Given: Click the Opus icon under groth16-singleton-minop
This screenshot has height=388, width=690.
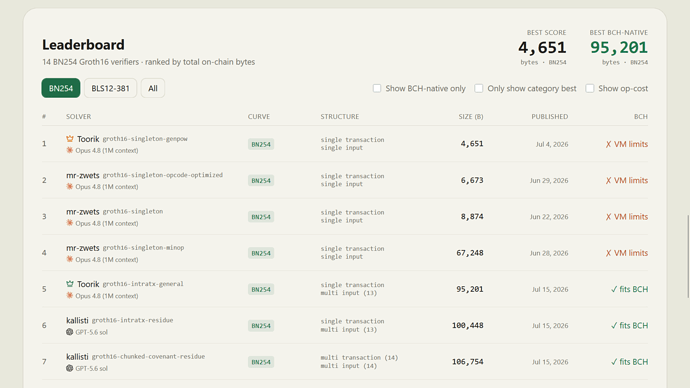Looking at the screenshot, I should pyautogui.click(x=70, y=259).
